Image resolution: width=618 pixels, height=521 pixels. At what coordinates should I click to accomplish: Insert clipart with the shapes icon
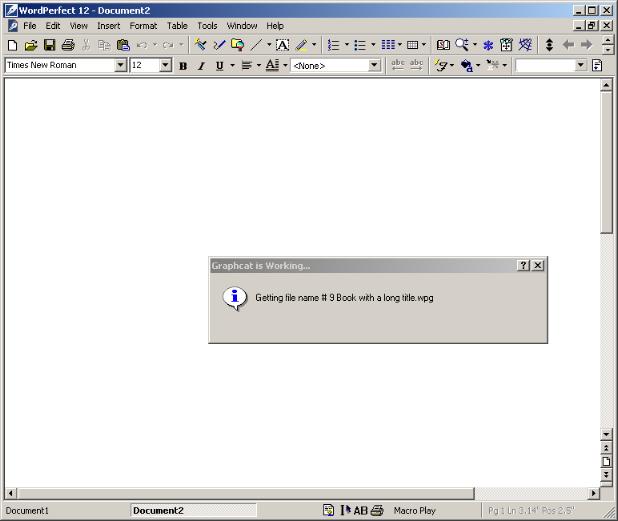pyautogui.click(x=237, y=45)
